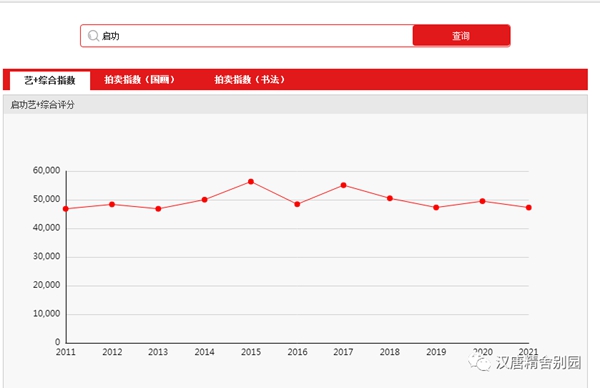Click the peak 2015 data point
Image resolution: width=600 pixels, height=388 pixels.
251,182
